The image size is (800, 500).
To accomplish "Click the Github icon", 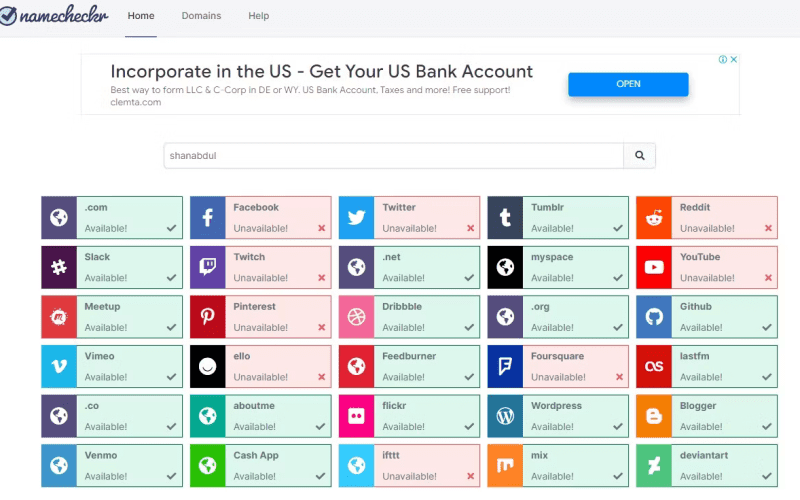I will click(x=654, y=317).
